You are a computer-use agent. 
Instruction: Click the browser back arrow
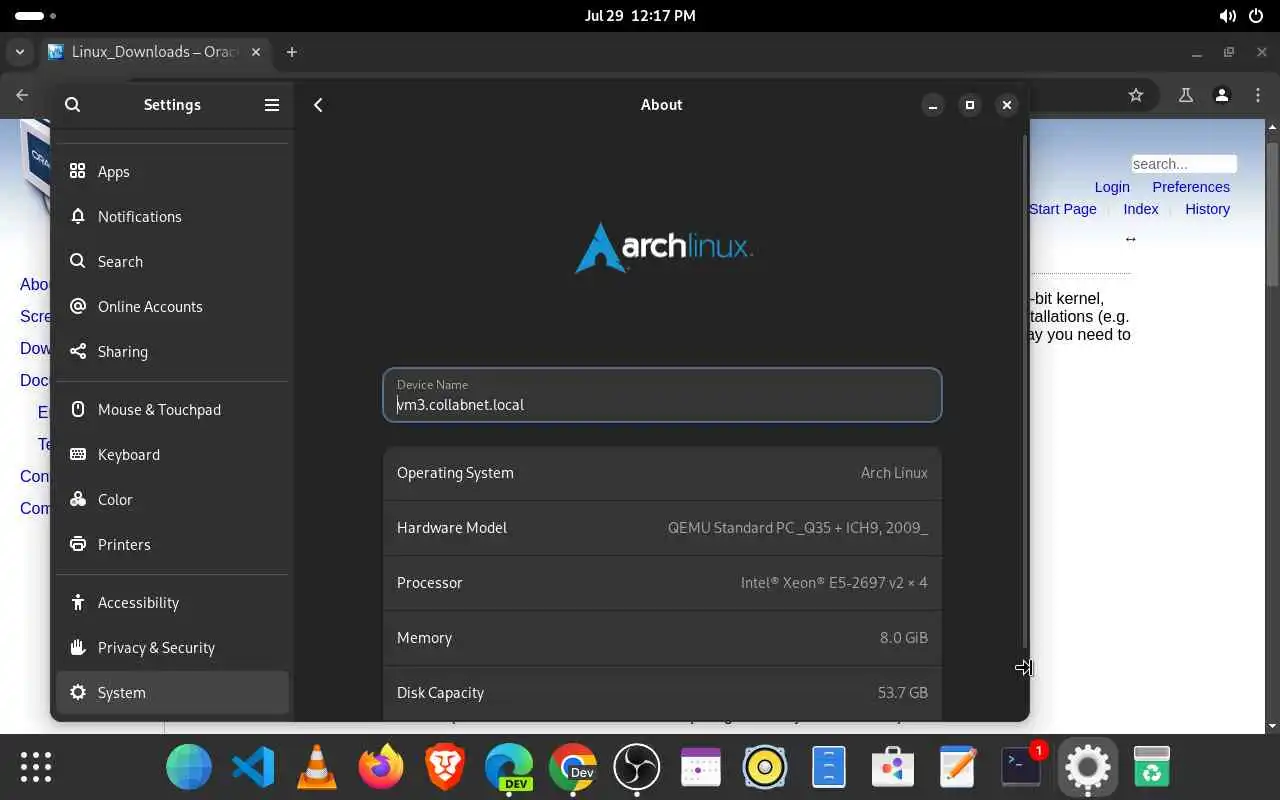coord(22,95)
